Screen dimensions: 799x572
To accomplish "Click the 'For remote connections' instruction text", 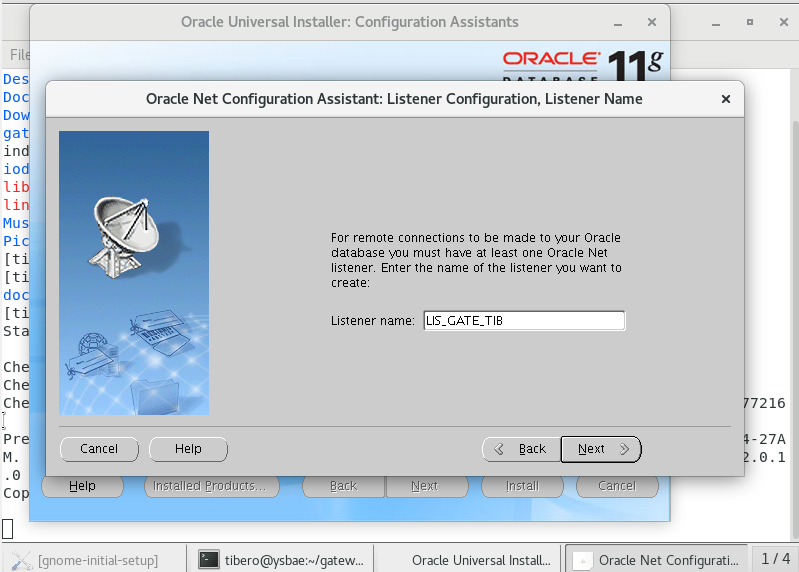I will coord(476,260).
